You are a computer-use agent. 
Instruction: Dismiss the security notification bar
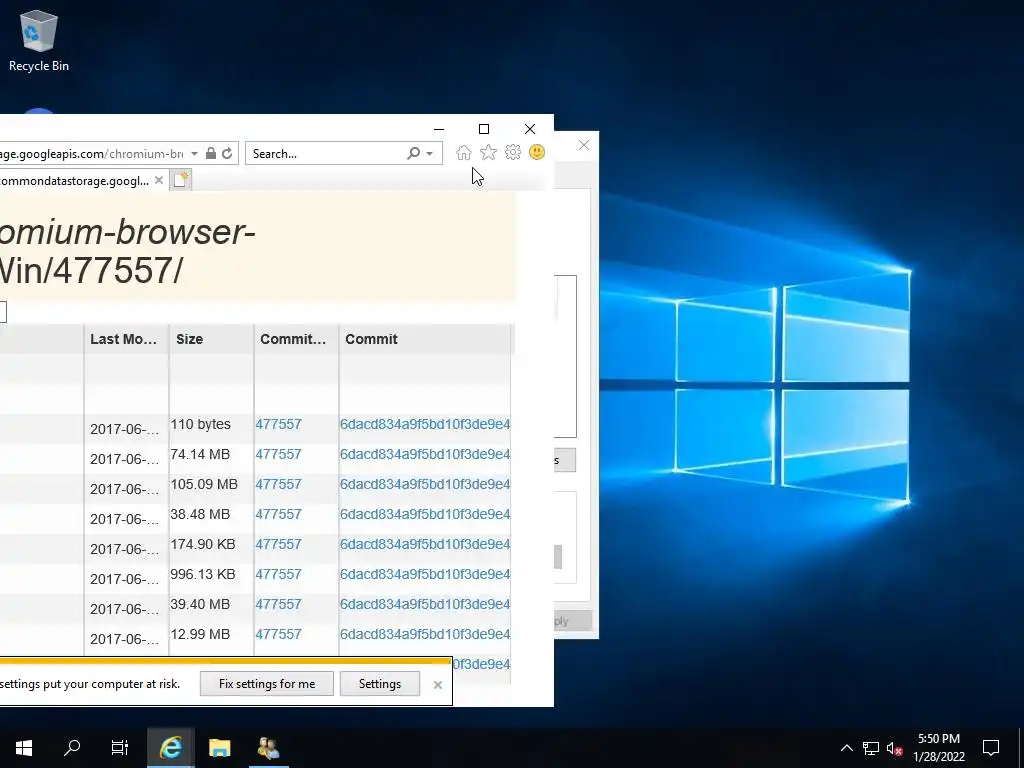438,684
